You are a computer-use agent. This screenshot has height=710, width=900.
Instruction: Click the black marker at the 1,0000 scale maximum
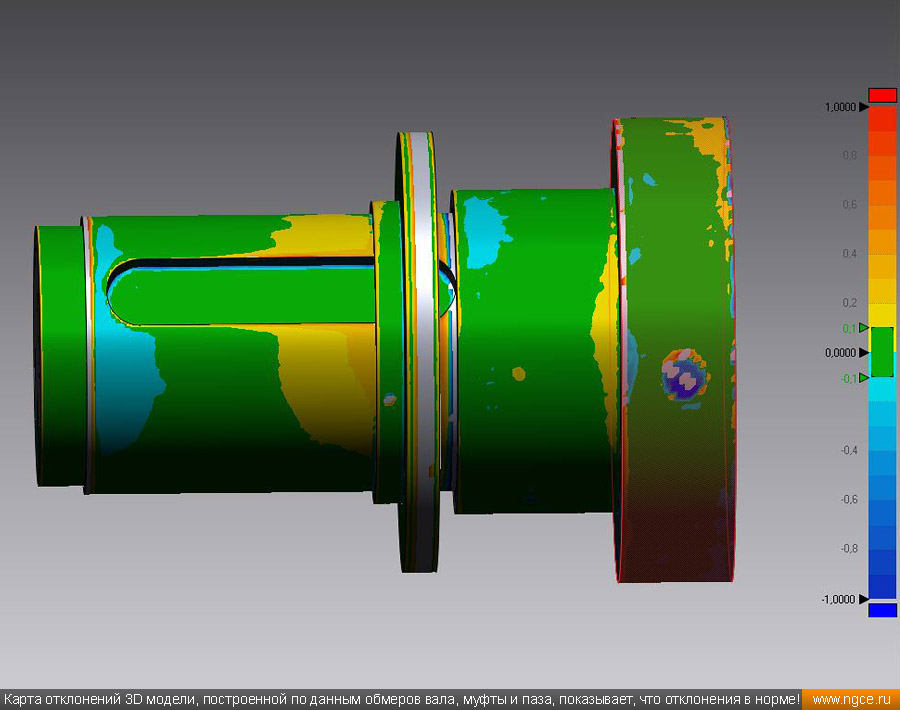point(864,107)
